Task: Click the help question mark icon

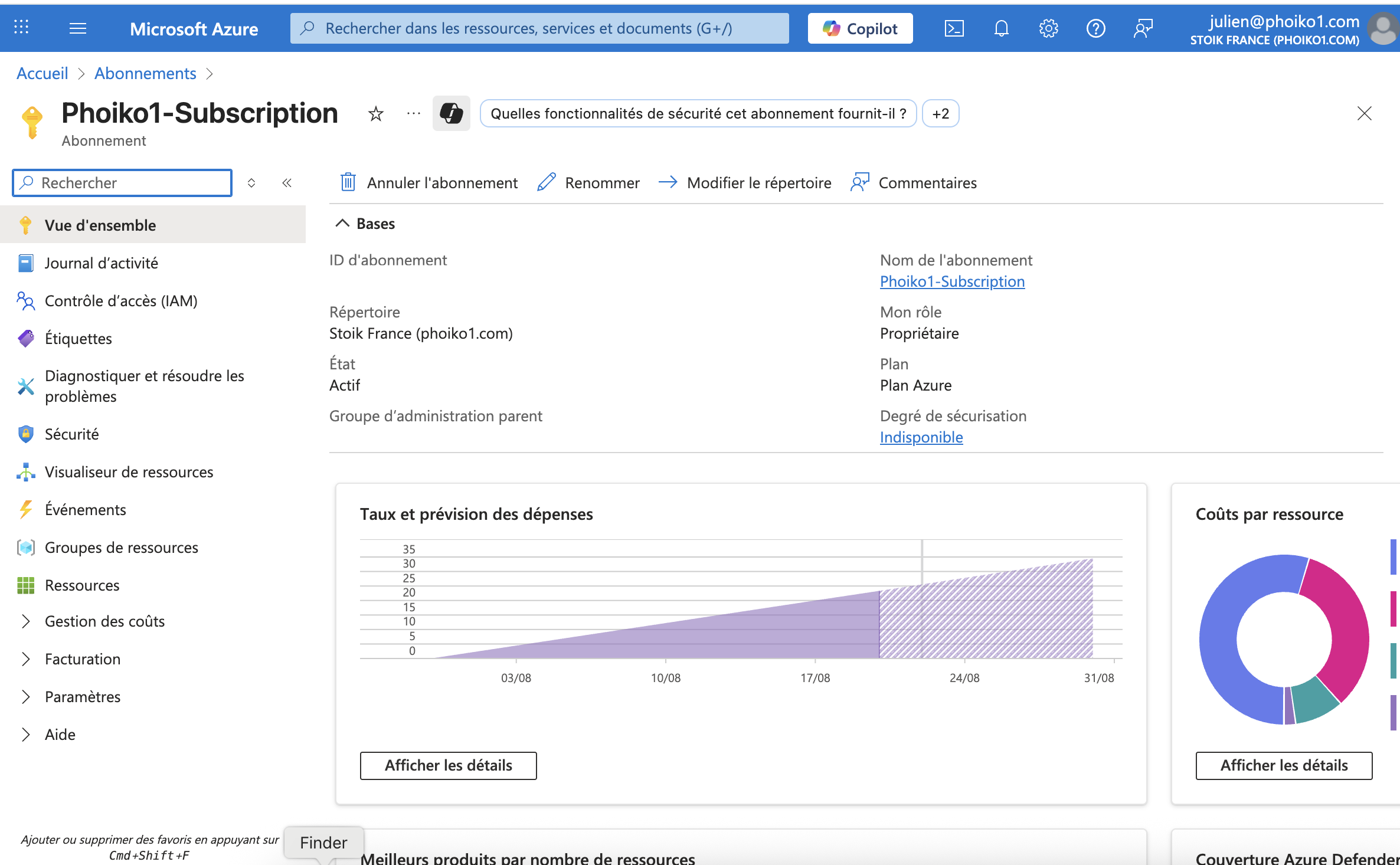Action: point(1095,28)
